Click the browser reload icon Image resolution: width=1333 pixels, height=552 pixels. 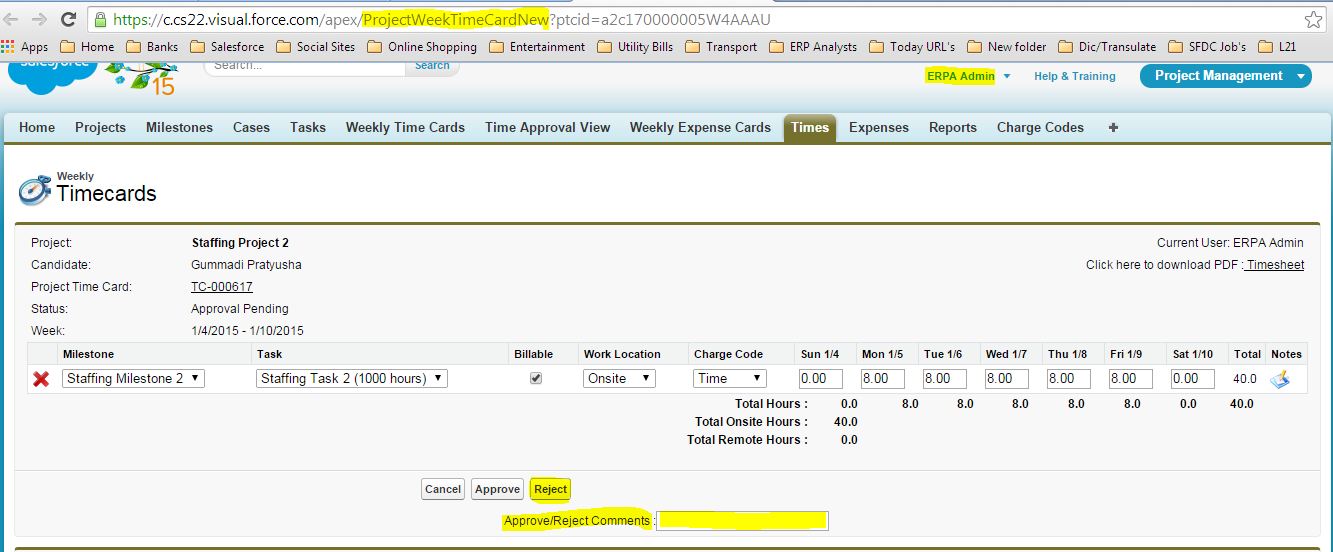point(69,19)
